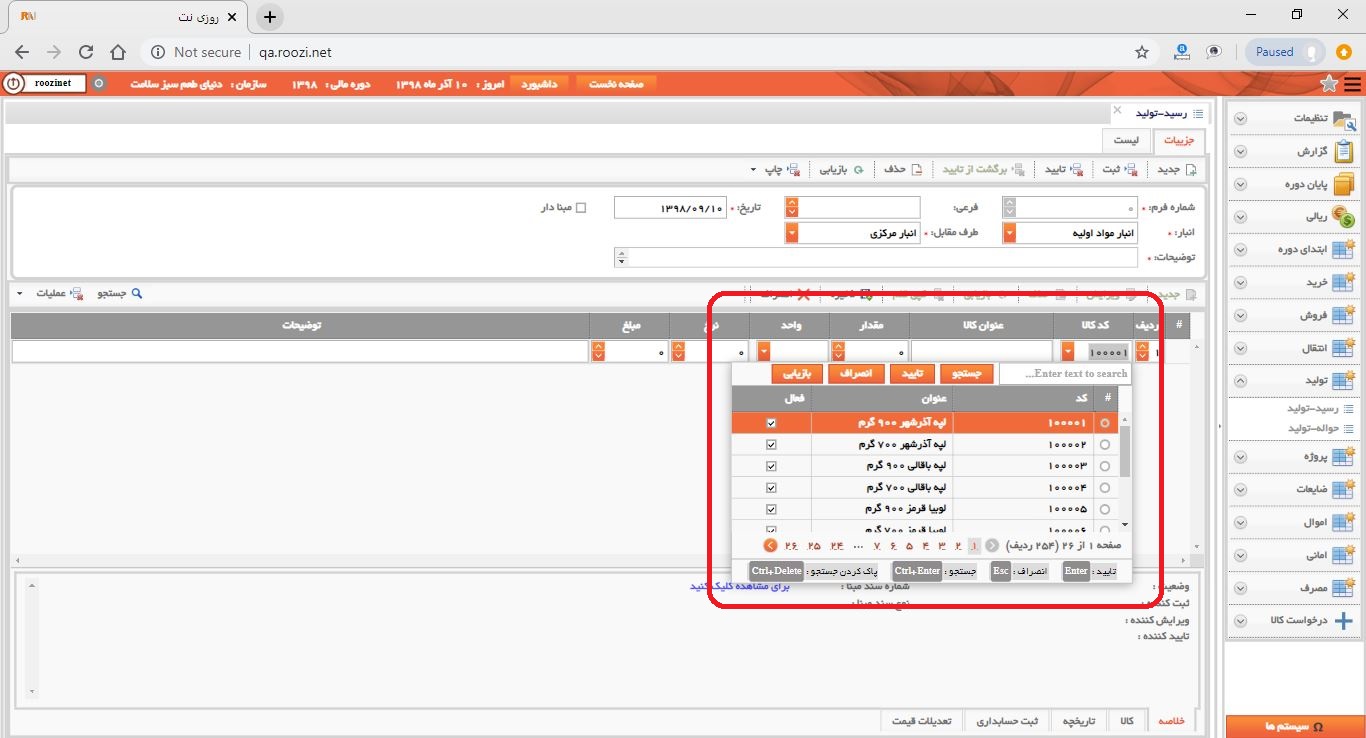The image size is (1366, 738).
Task: Click the ریالی coins icon
Action: pyautogui.click(x=1344, y=217)
